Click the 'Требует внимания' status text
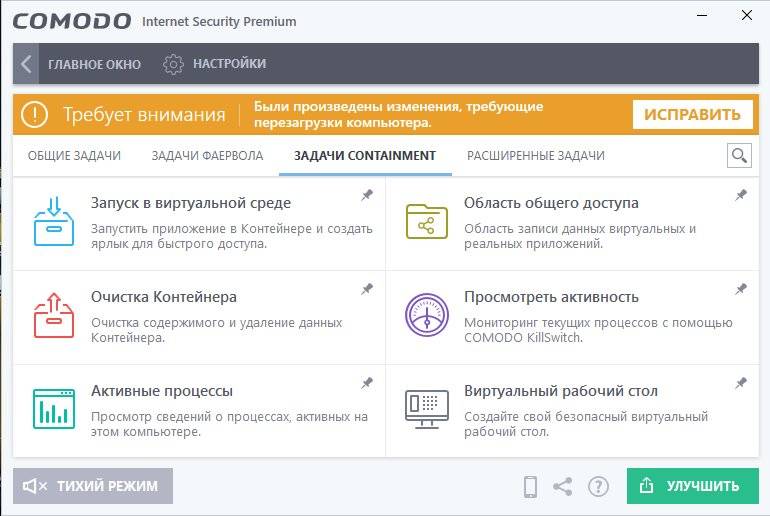 pyautogui.click(x=144, y=114)
